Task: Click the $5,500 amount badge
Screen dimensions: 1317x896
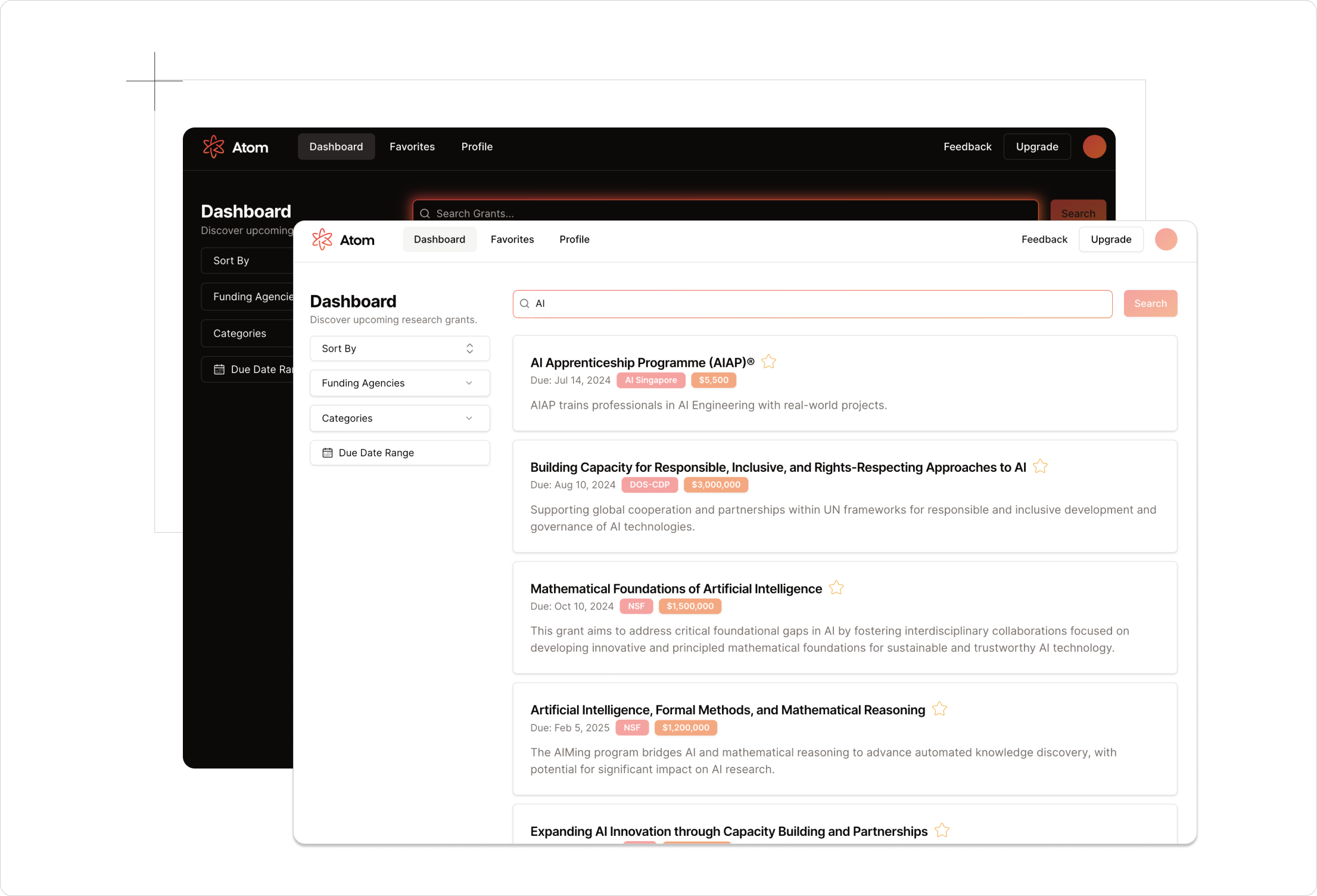Action: tap(714, 380)
